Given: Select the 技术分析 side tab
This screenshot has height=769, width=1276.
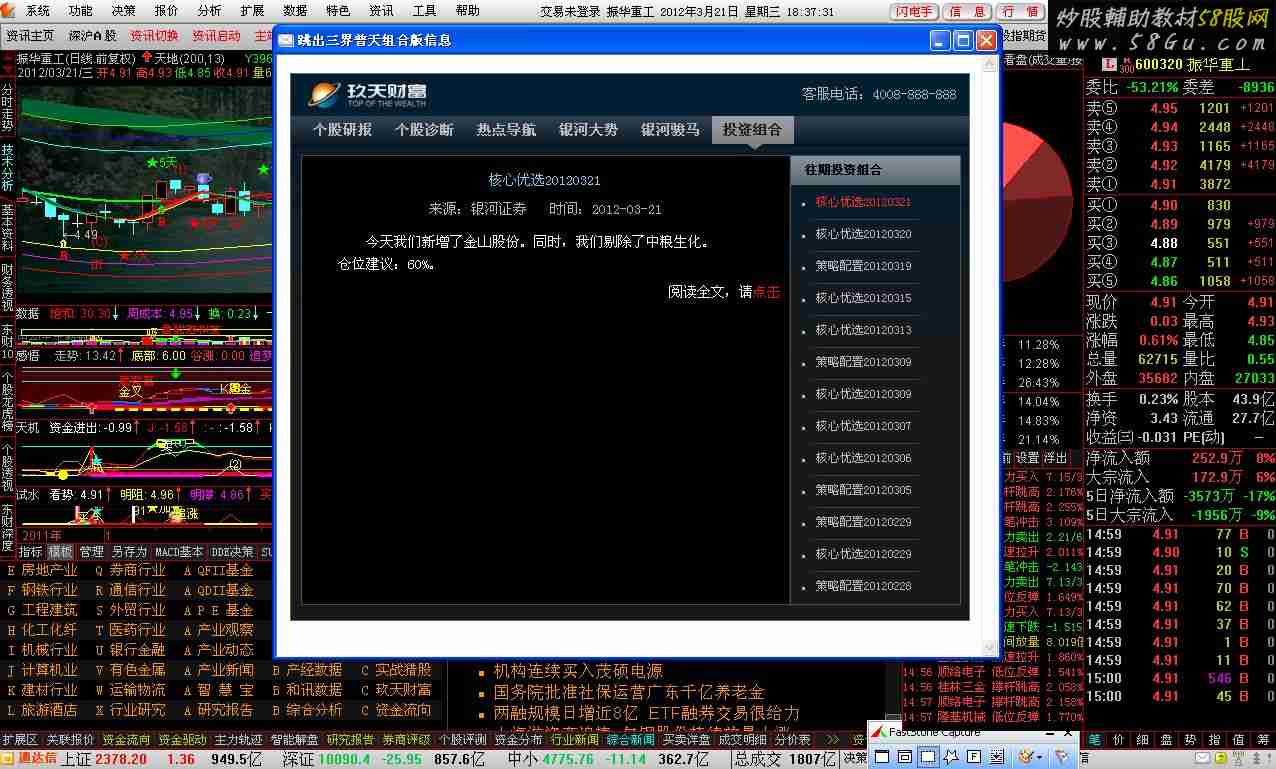Looking at the screenshot, I should pyautogui.click(x=7, y=166).
